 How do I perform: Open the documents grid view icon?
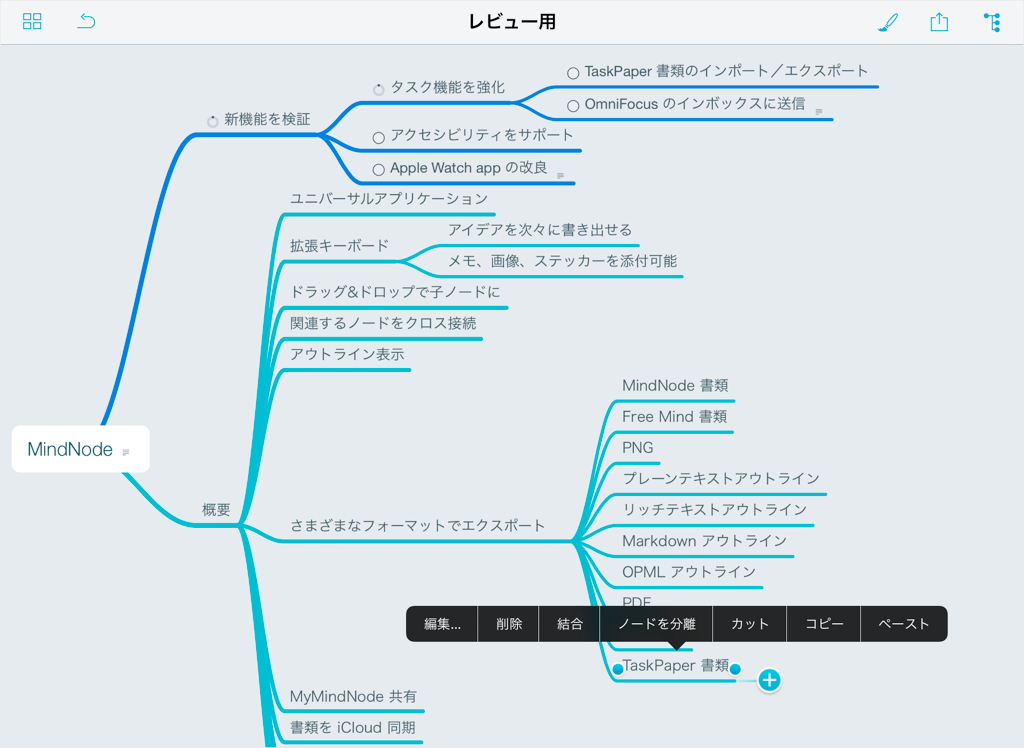(32, 22)
